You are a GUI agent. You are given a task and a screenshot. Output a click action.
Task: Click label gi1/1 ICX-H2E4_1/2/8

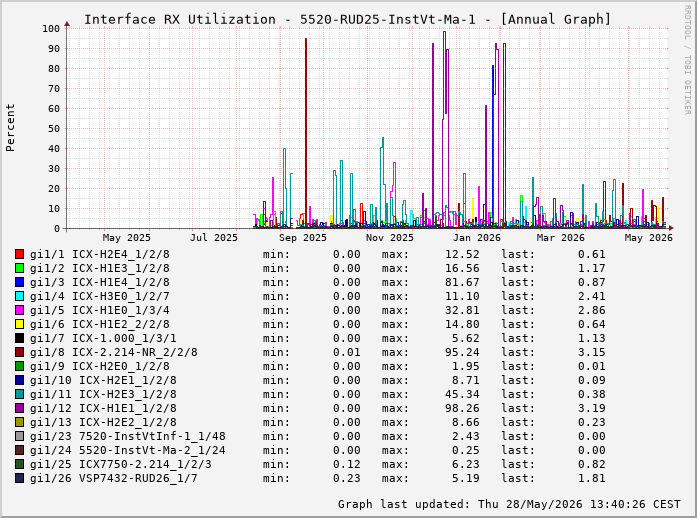(100, 254)
